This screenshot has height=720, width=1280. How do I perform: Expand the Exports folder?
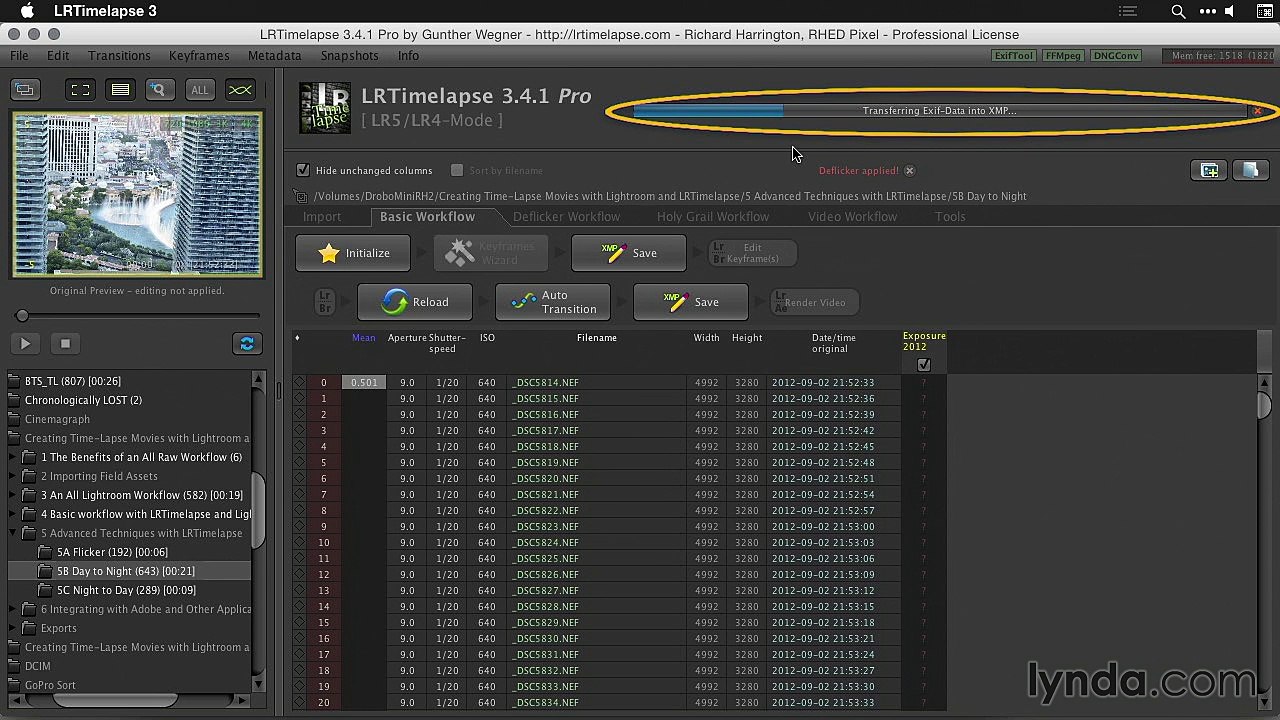(14, 628)
